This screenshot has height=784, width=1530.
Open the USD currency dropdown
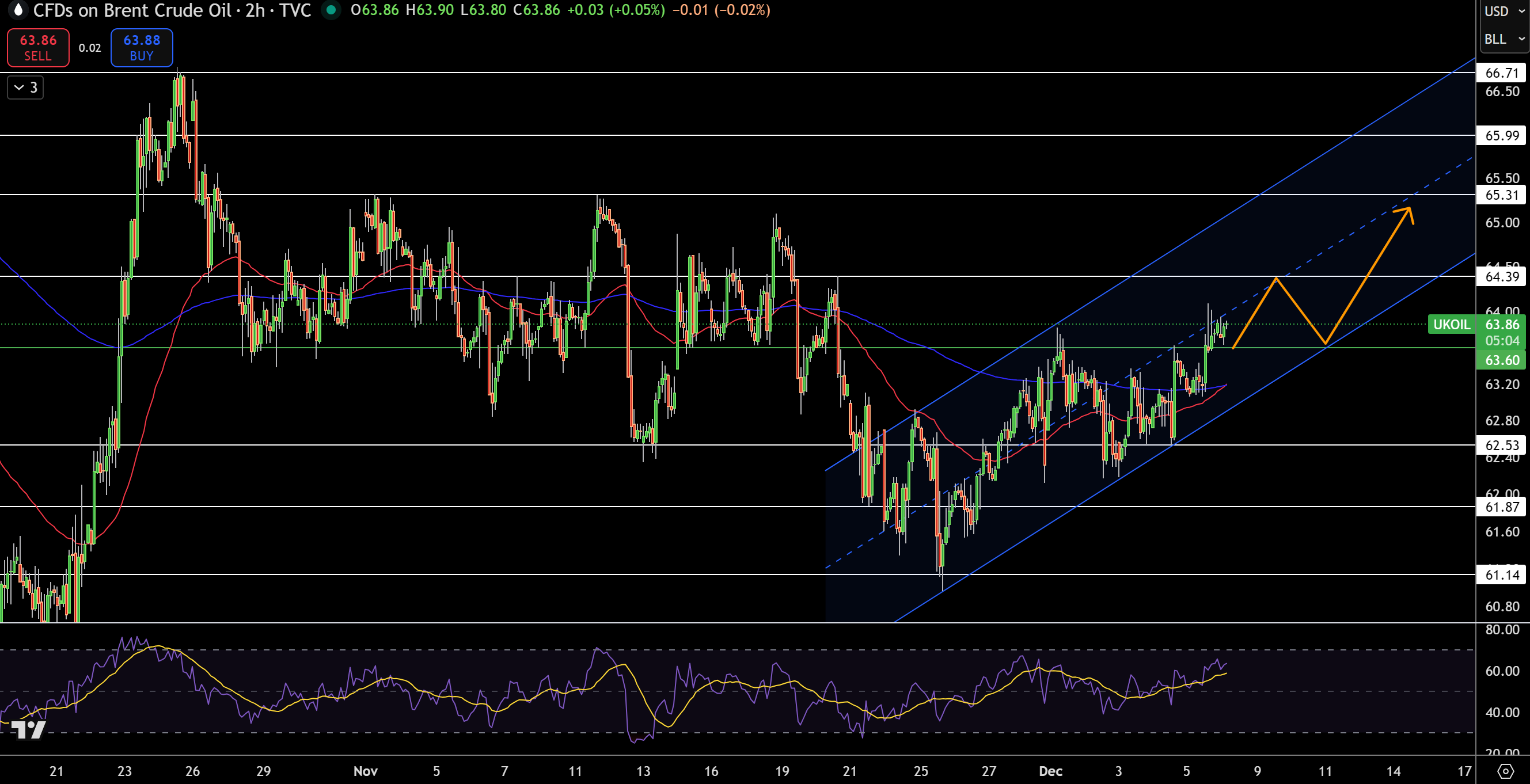pos(1504,12)
